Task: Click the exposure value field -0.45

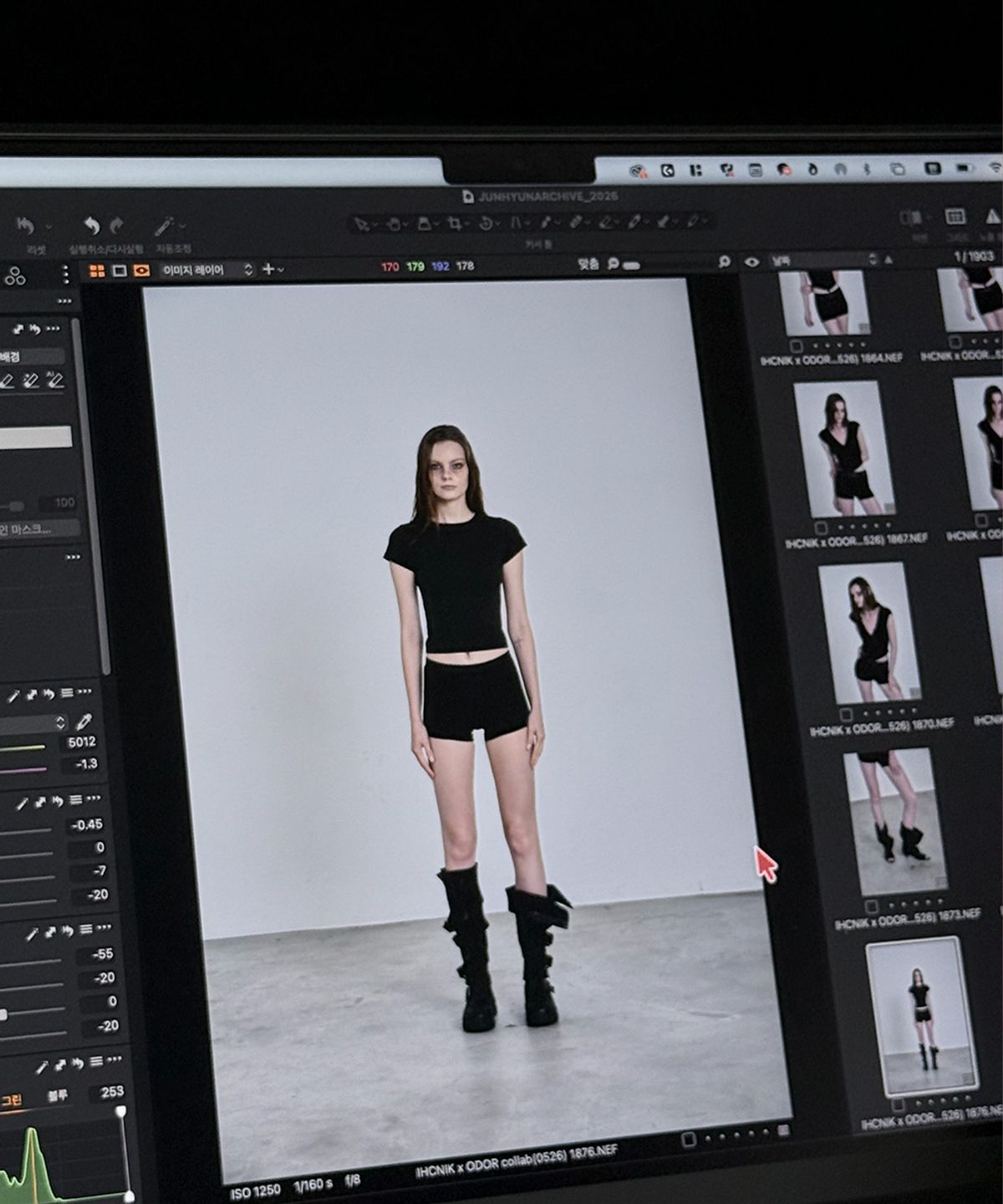Action: (87, 824)
